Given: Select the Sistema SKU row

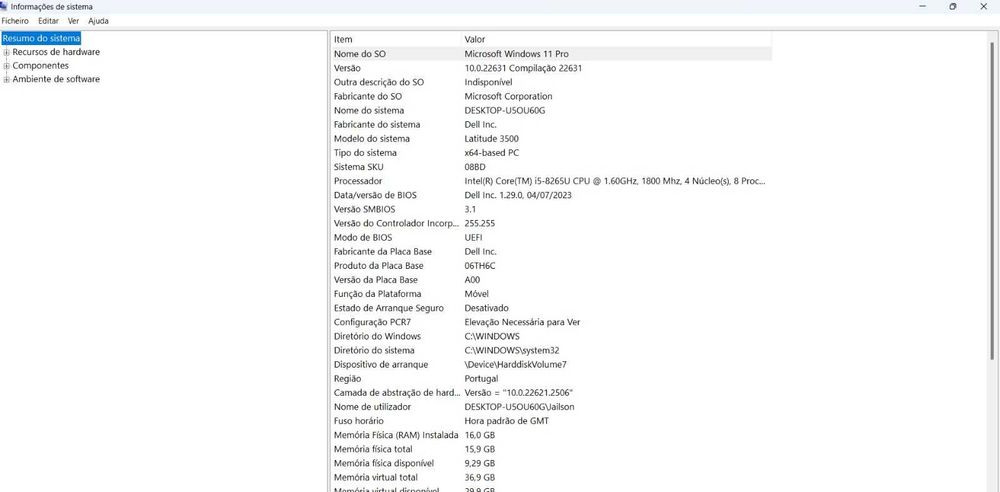Looking at the screenshot, I should (551, 167).
